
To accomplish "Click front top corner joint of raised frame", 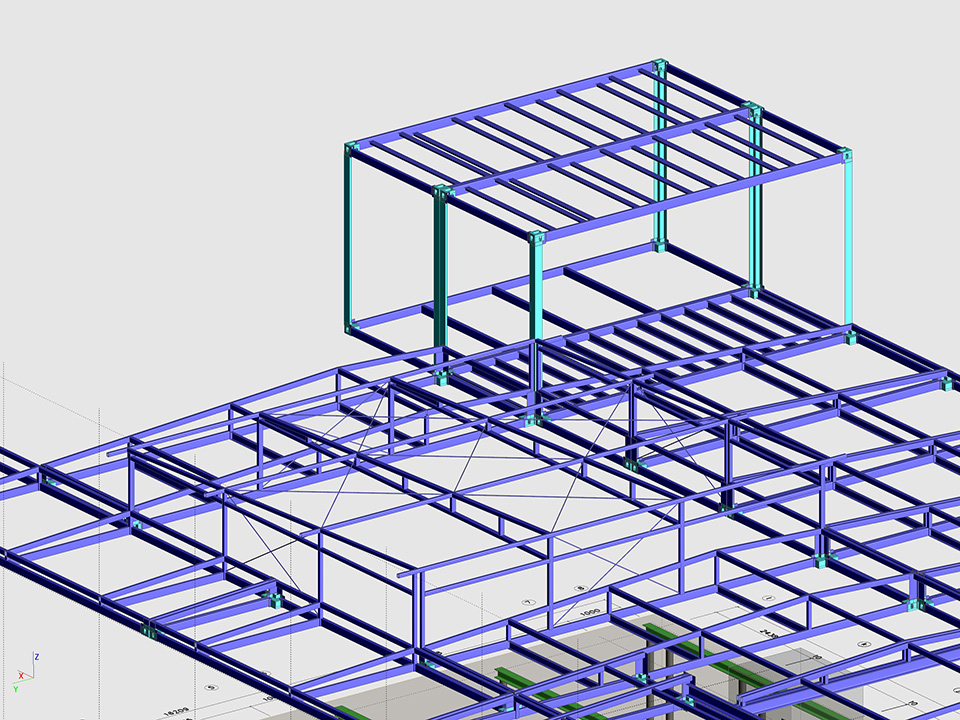I will [x=537, y=239].
